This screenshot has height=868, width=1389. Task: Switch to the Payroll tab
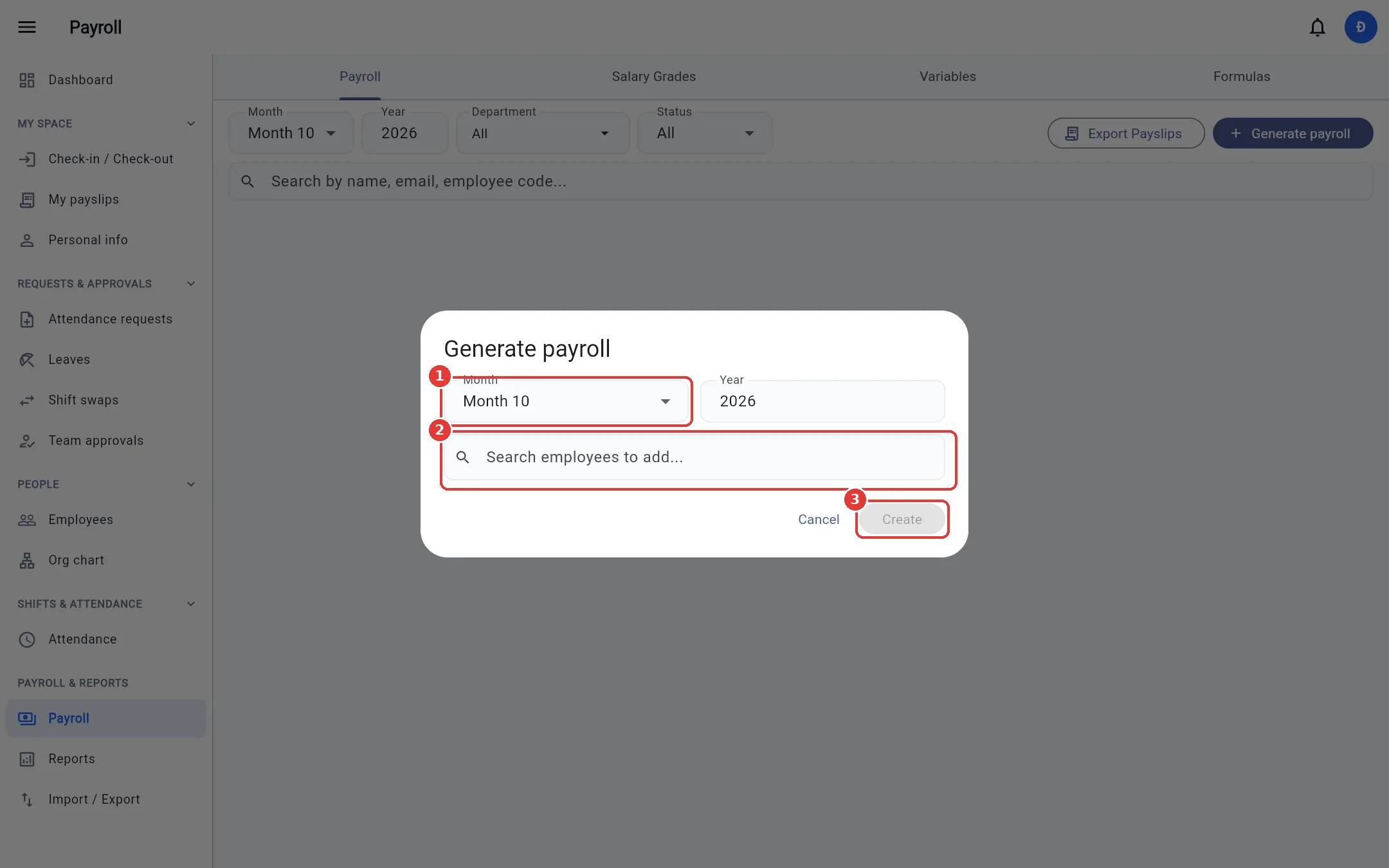(x=360, y=77)
